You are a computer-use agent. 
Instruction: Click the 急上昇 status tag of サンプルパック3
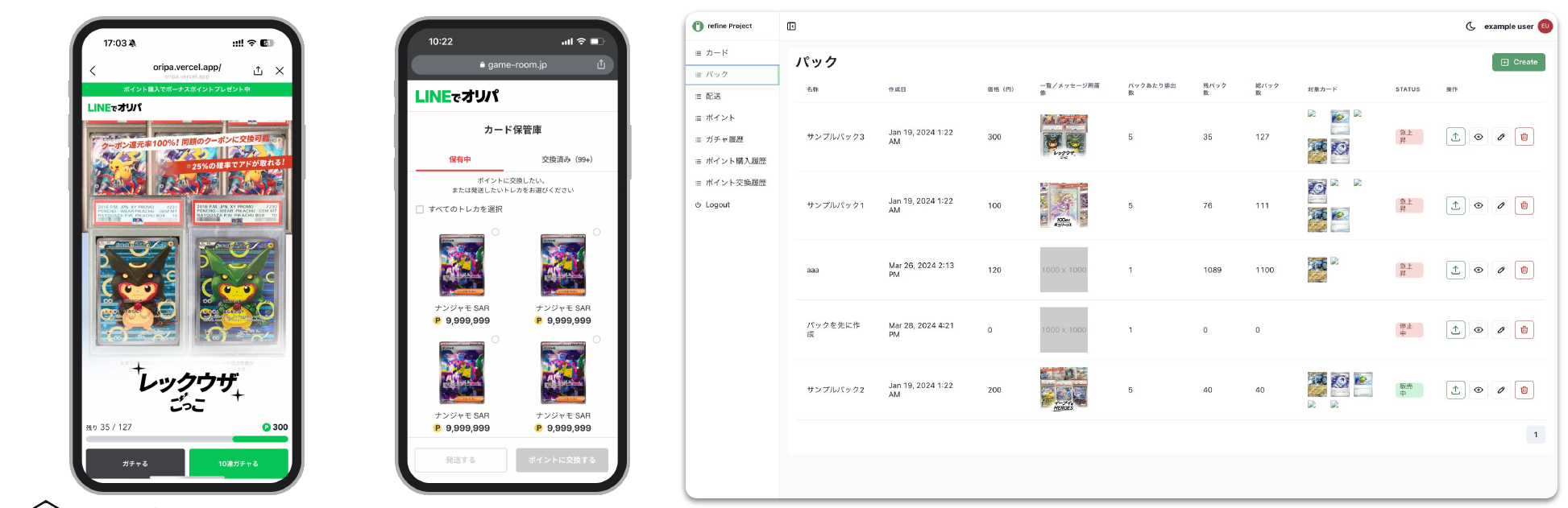pyautogui.click(x=1408, y=137)
